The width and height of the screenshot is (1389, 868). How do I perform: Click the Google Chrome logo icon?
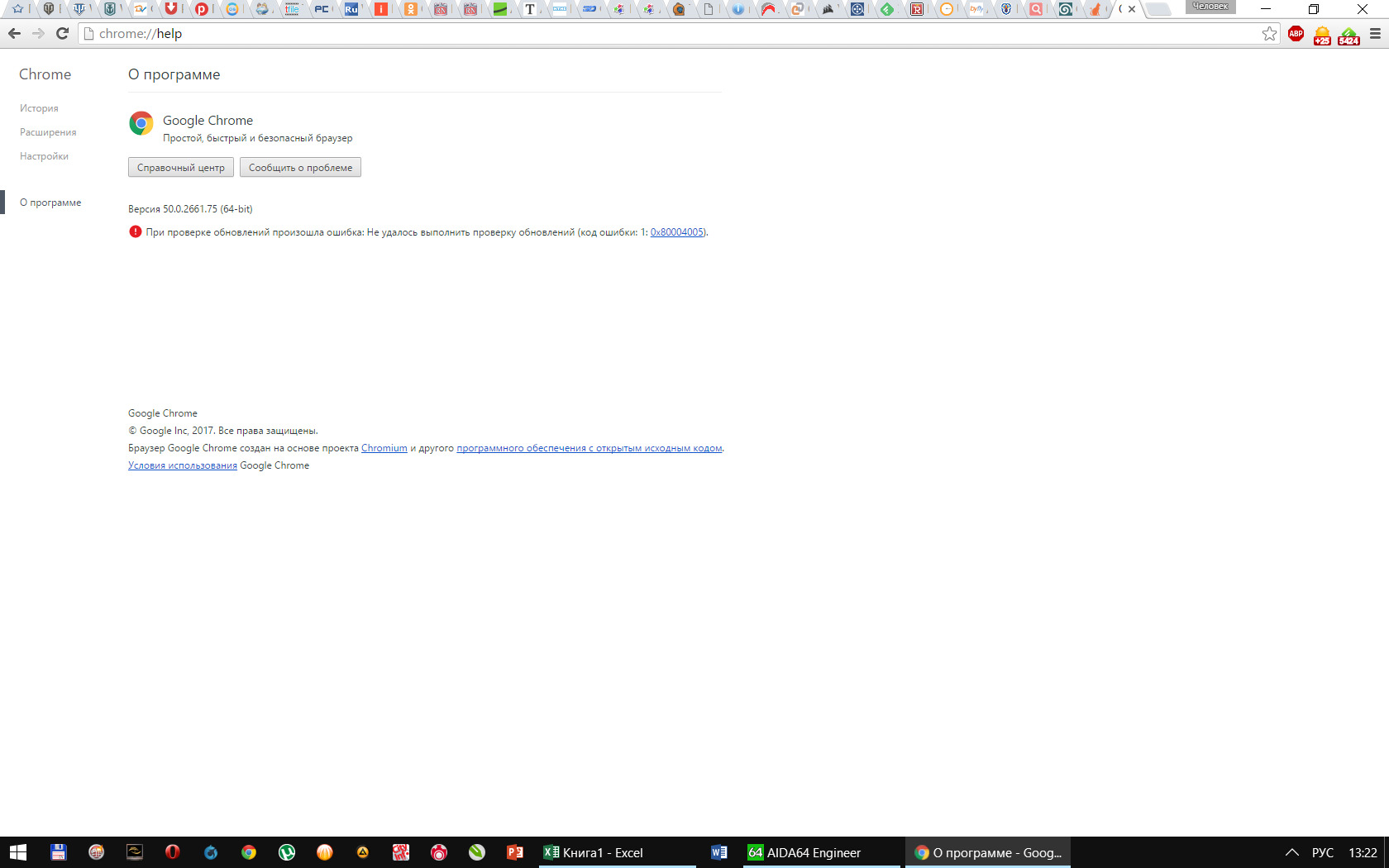pos(141,124)
